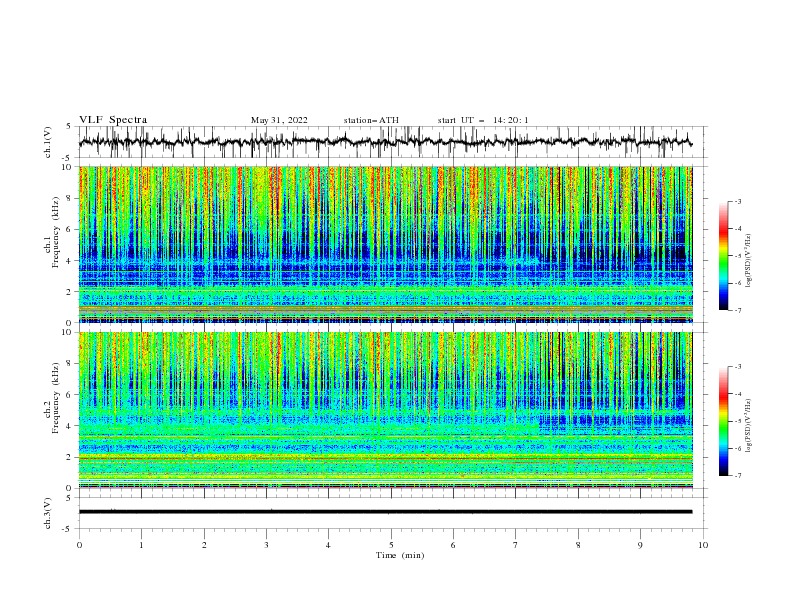Click the ch.2 spectrogram color scale bar
Viewport: 792px width, 612px height.
(x=723, y=421)
